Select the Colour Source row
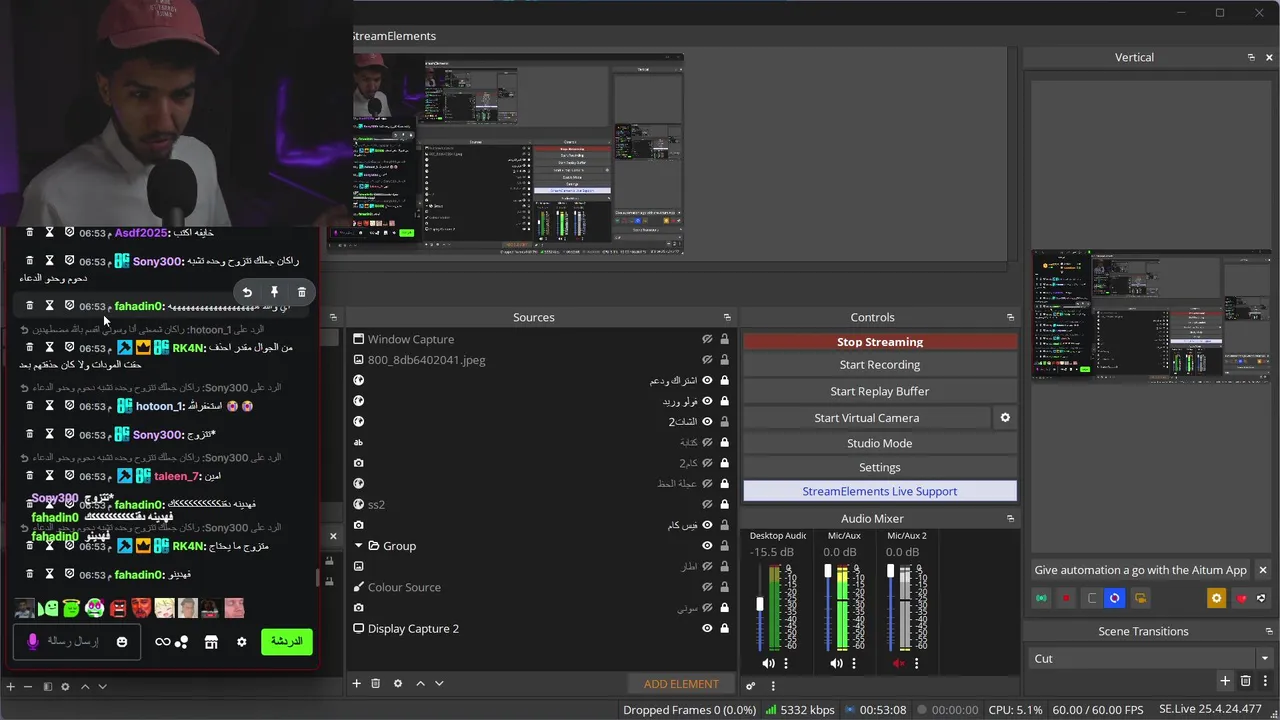The image size is (1280, 720). click(x=542, y=587)
